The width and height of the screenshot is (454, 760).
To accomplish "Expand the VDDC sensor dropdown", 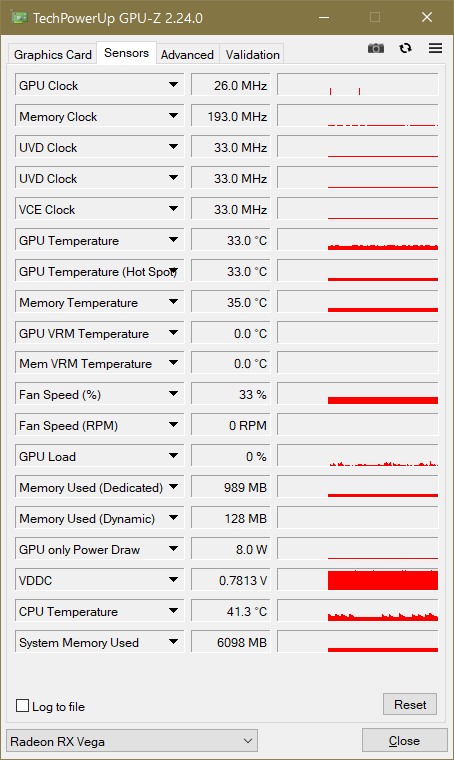I will (x=173, y=580).
